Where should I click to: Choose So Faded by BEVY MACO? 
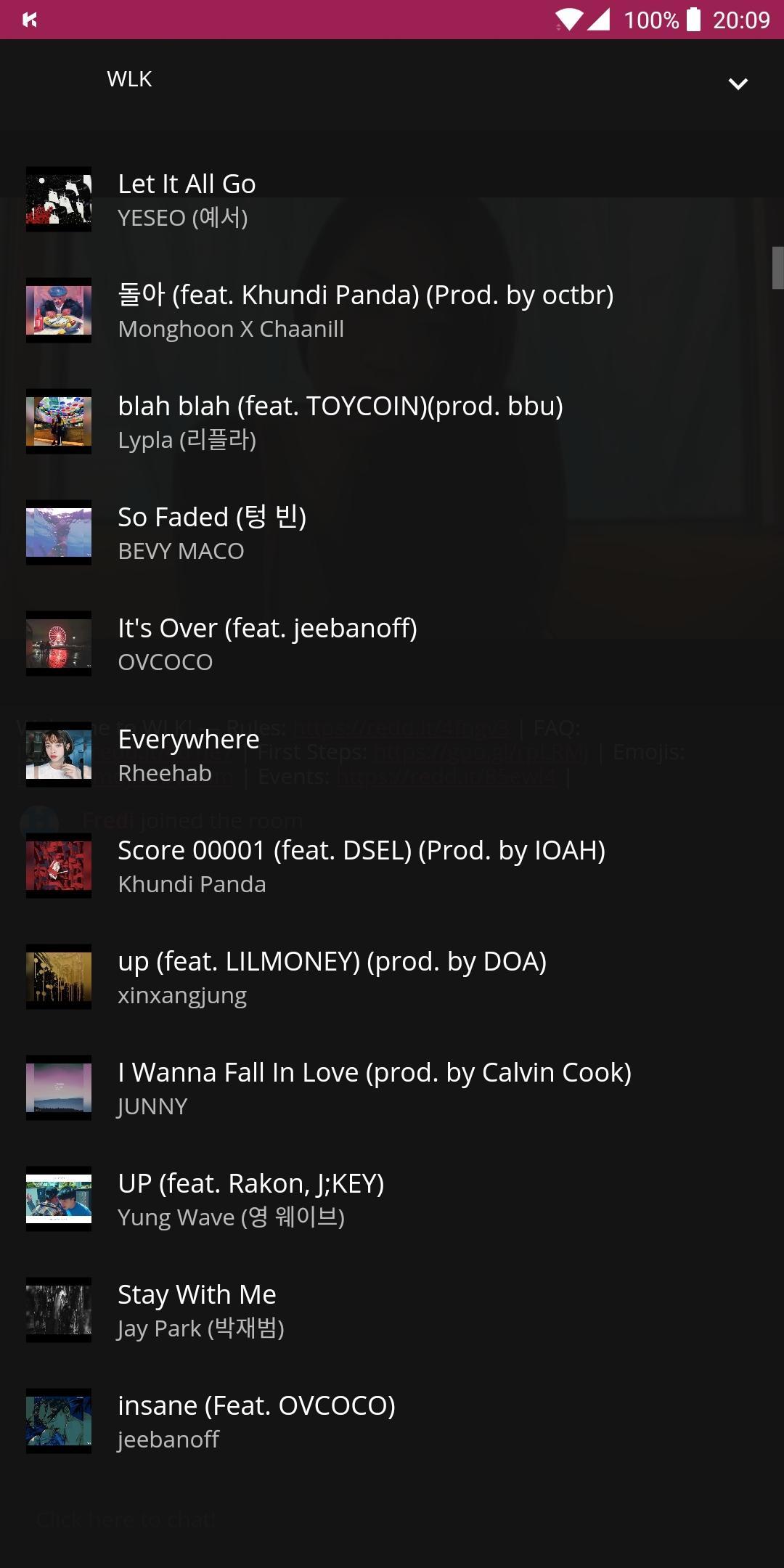[x=392, y=532]
